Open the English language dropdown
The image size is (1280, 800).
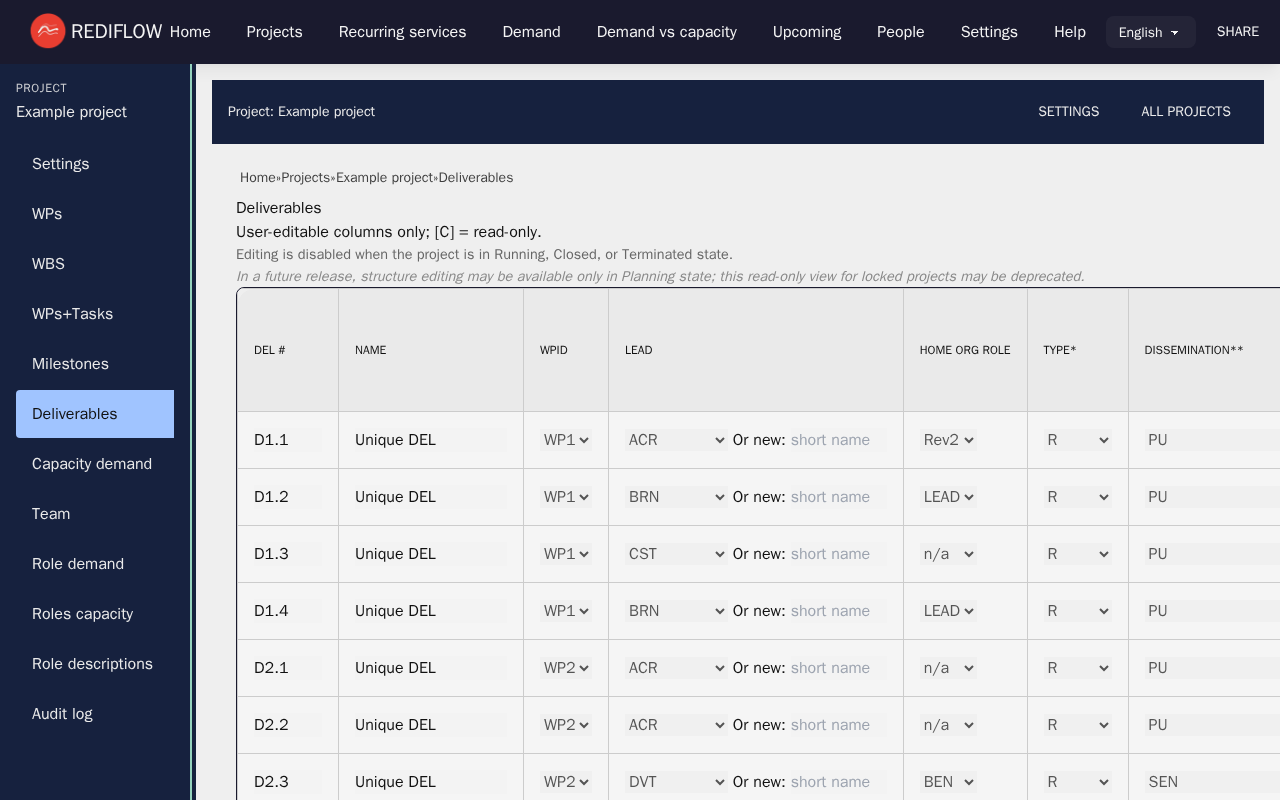pos(1150,32)
